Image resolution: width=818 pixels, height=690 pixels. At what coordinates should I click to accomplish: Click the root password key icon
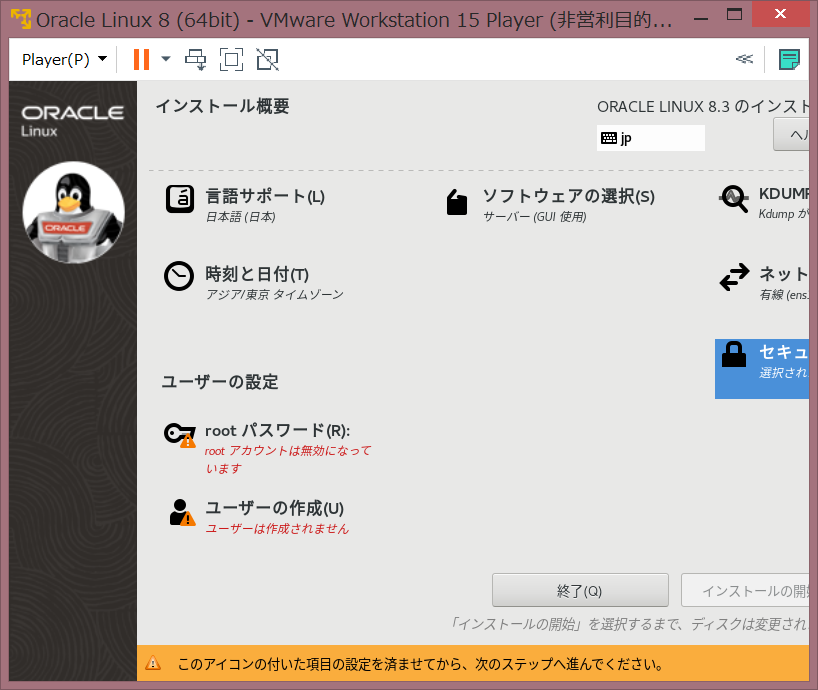180,435
